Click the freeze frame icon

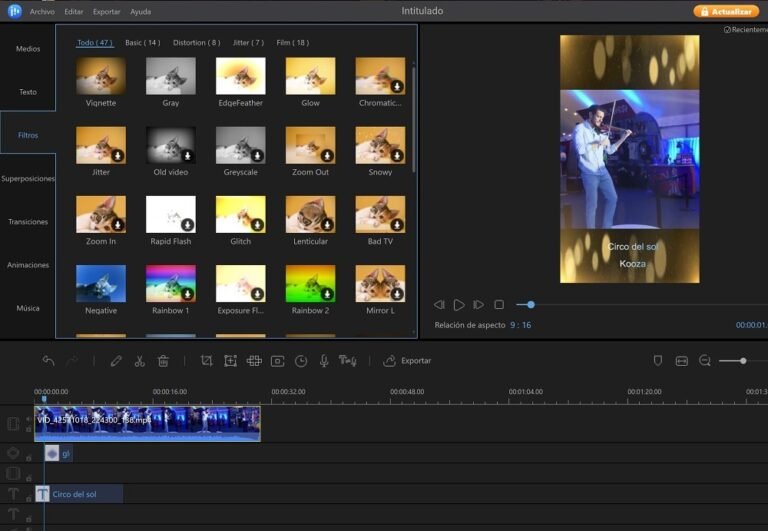coord(277,361)
